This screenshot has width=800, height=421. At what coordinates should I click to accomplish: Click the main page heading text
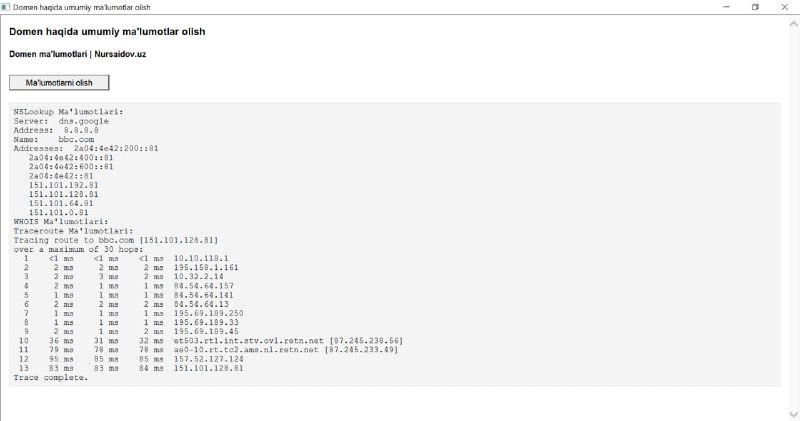pos(107,32)
